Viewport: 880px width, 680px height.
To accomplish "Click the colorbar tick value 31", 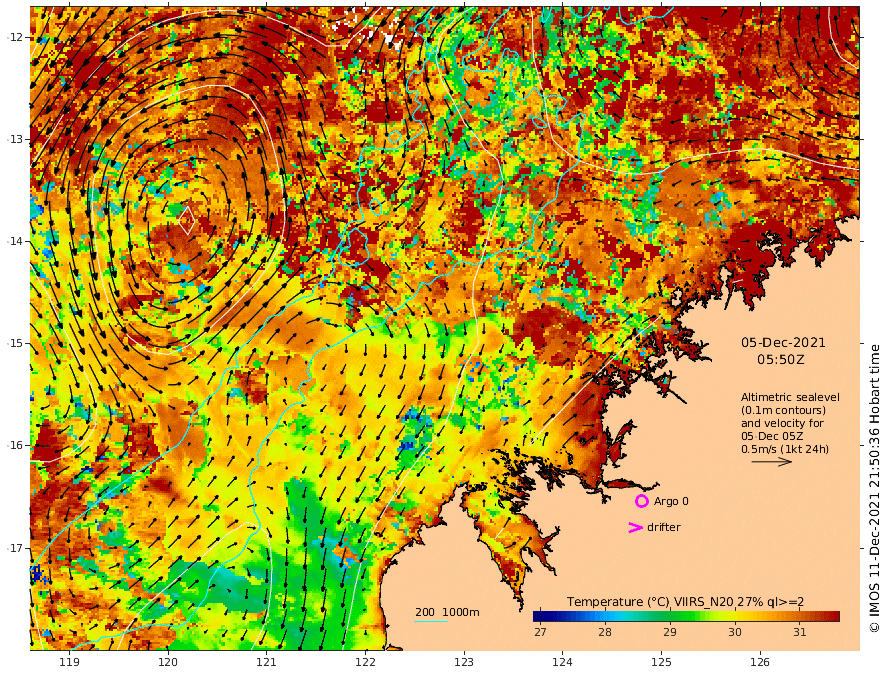I will 800,632.
